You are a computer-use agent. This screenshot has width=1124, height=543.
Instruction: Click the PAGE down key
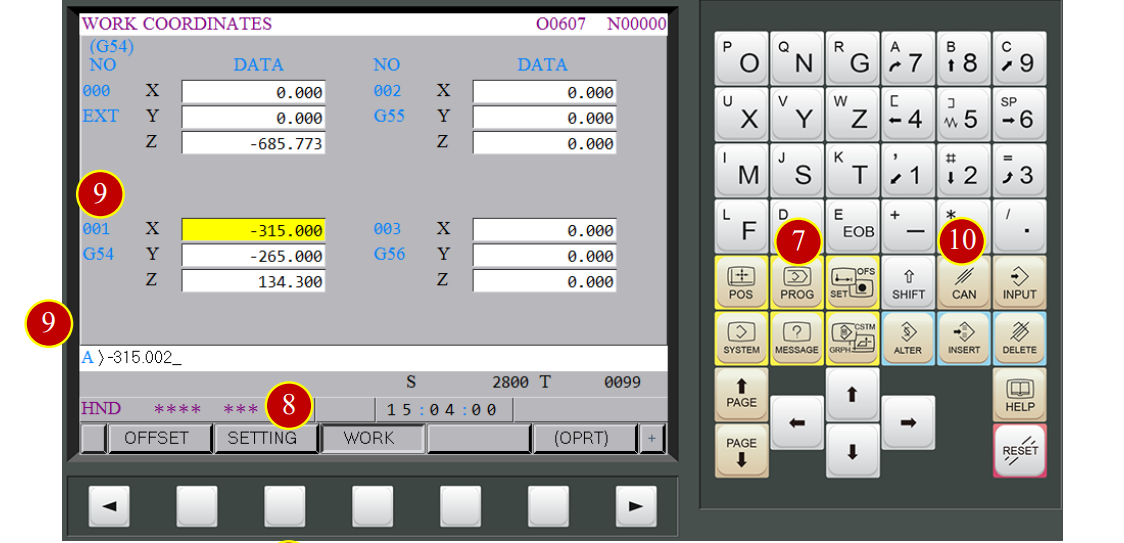click(x=741, y=450)
